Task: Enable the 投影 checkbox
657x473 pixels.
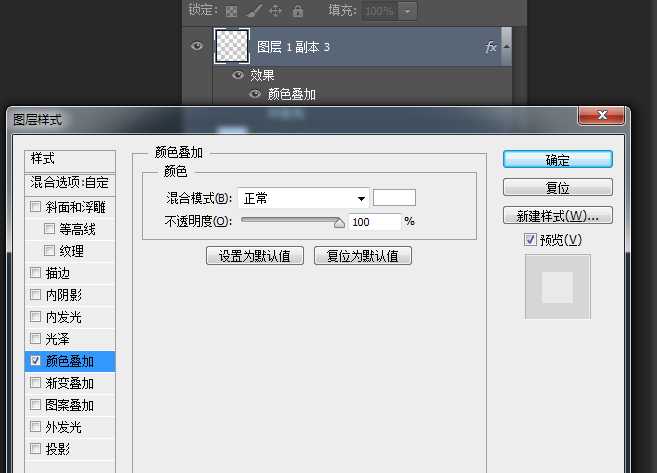Action: (36, 448)
